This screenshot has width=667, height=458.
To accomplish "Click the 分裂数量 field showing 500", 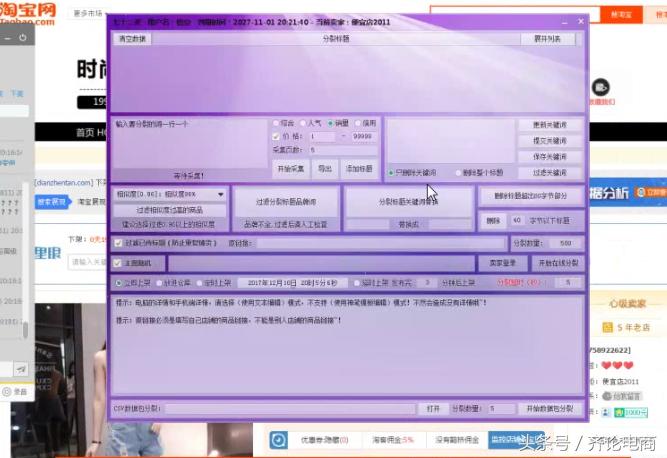I will click(565, 243).
